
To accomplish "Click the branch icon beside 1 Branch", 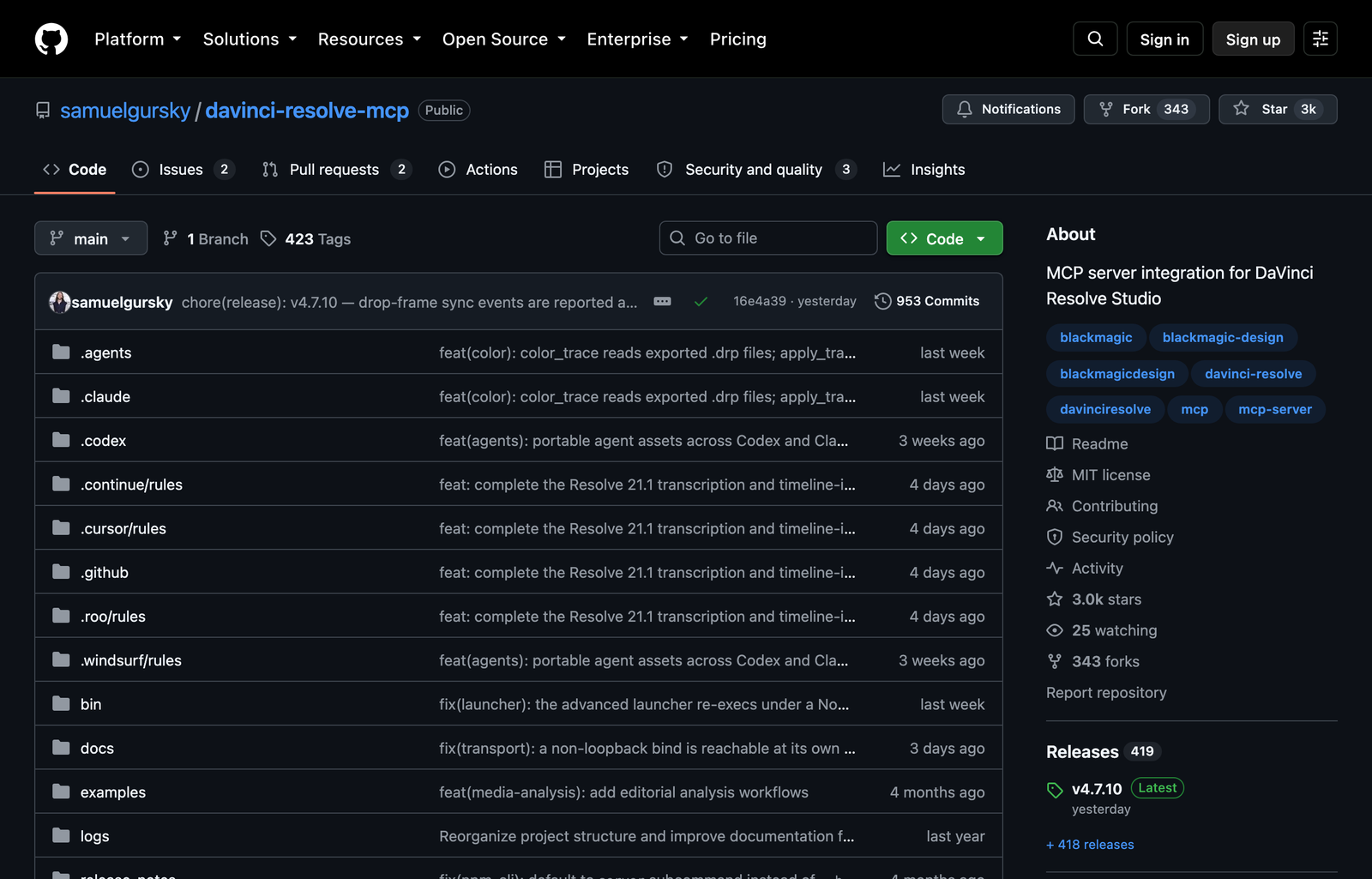I will [x=171, y=238].
